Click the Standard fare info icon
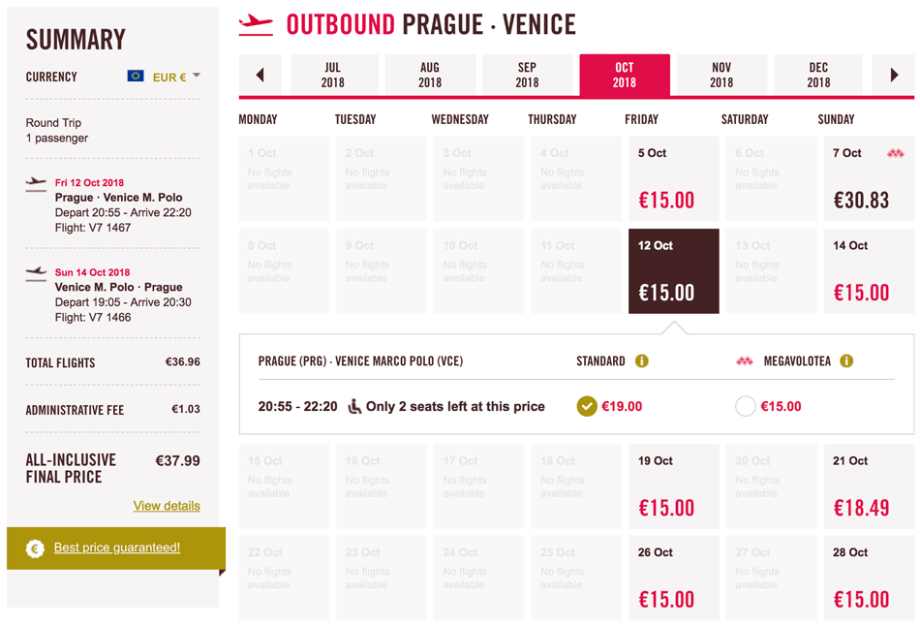This screenshot has height=626, width=920. tap(642, 361)
